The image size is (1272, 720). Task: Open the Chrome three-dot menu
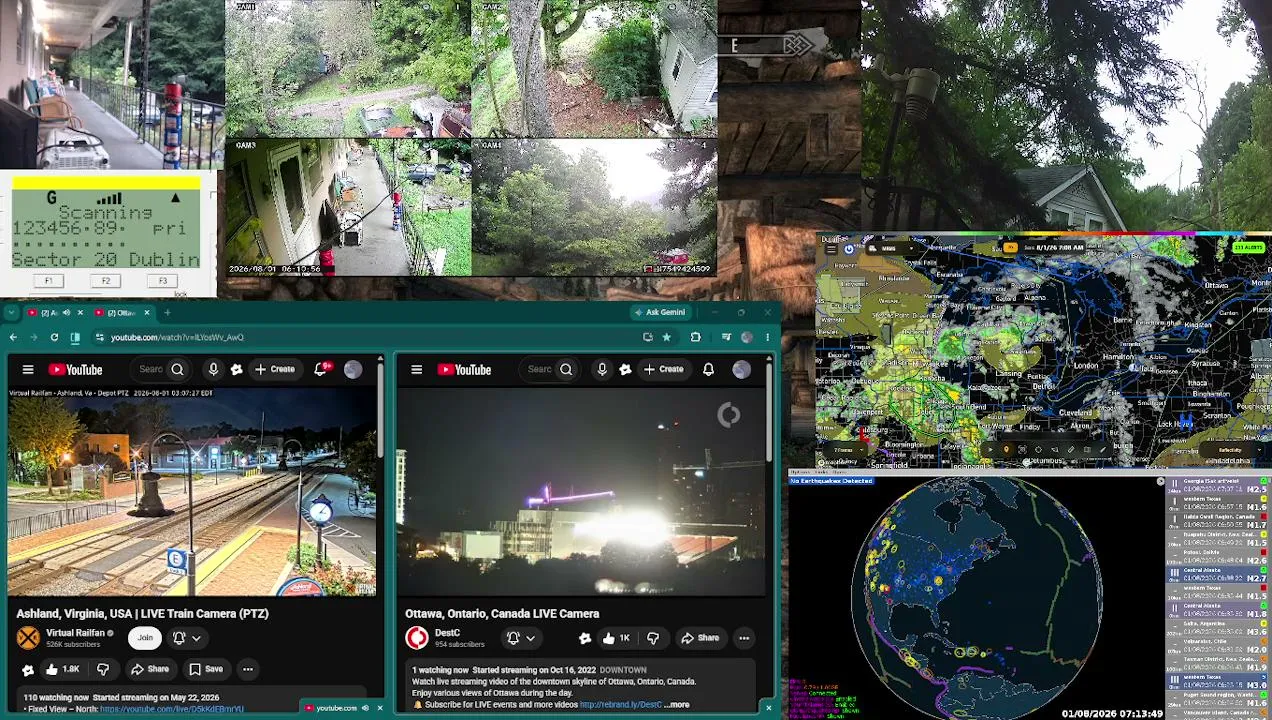click(768, 338)
